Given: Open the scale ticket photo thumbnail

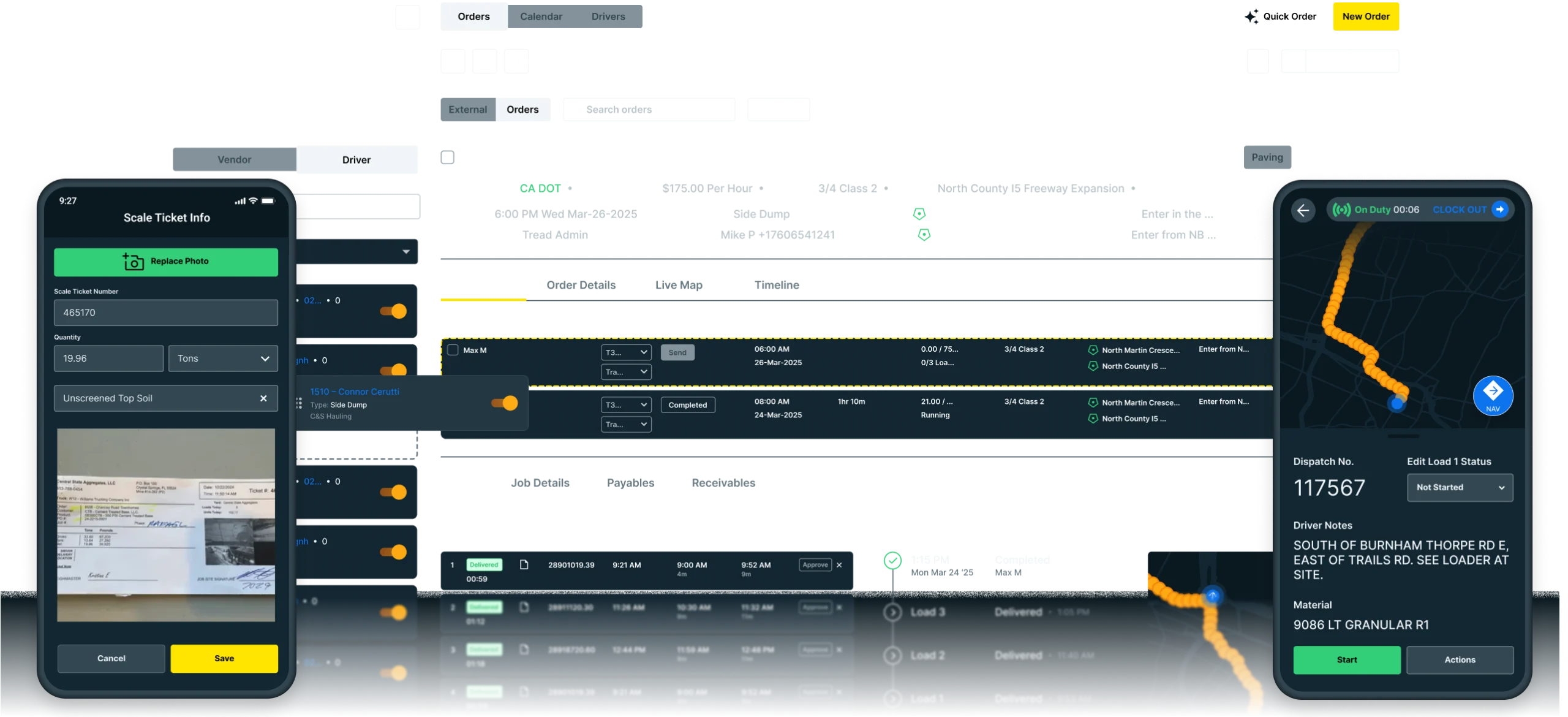Looking at the screenshot, I should tap(166, 525).
